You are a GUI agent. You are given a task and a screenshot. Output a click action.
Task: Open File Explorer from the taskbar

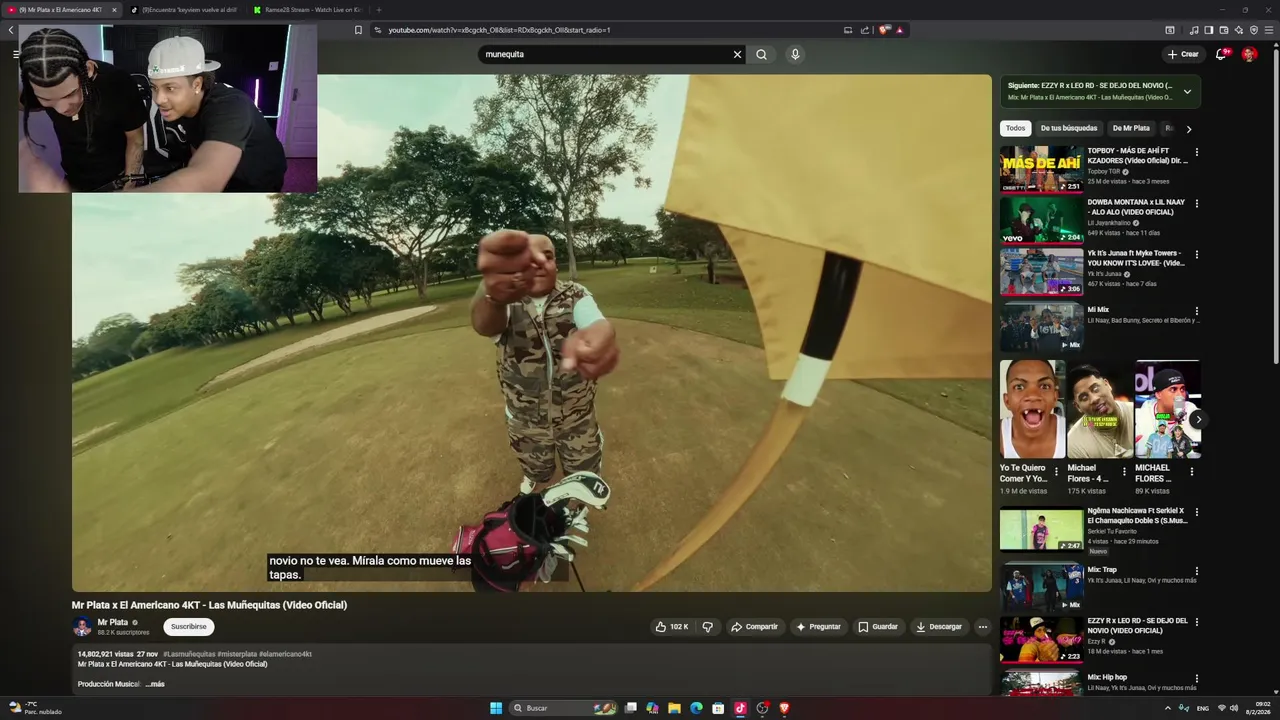[x=674, y=708]
